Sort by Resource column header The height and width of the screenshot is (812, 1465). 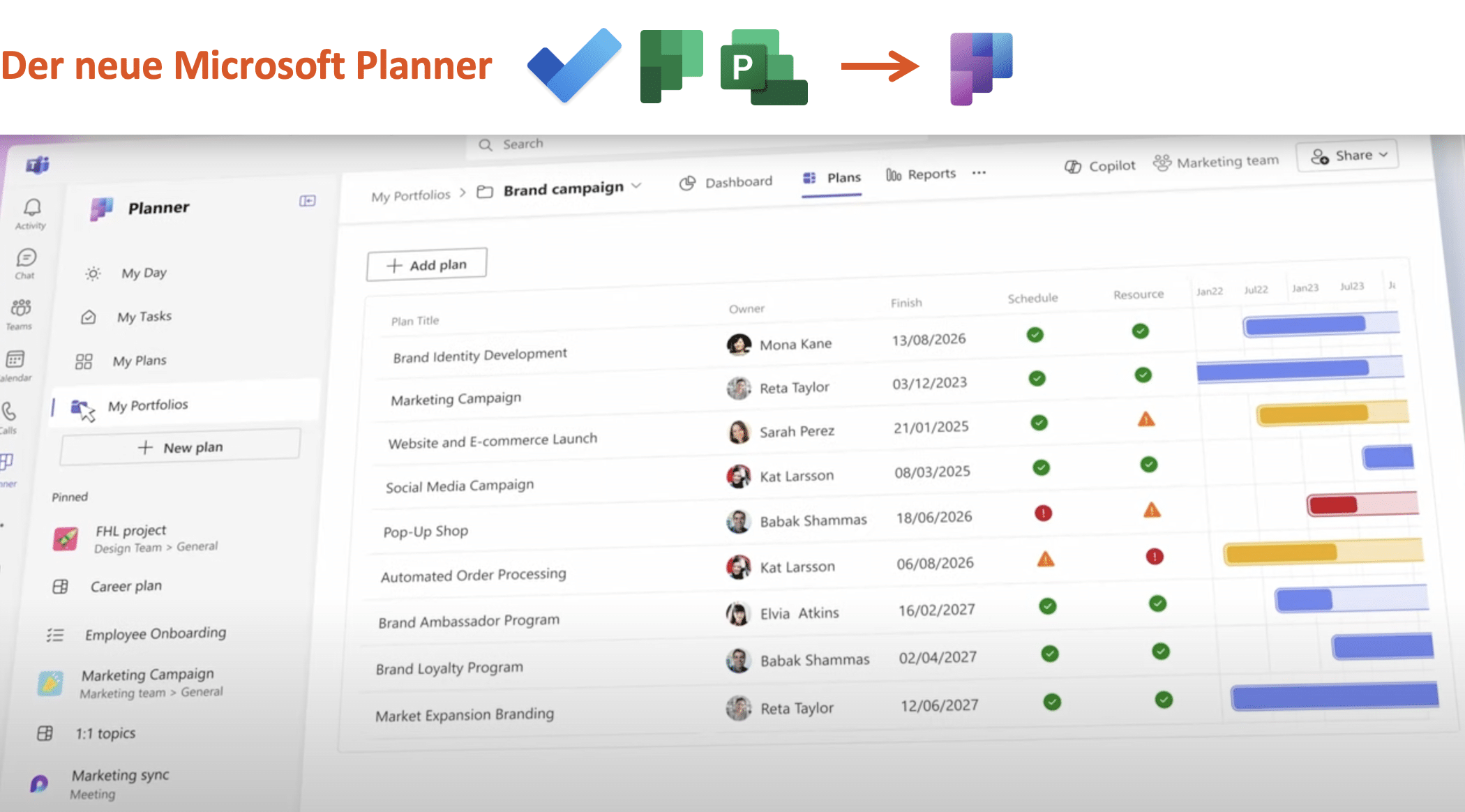(1139, 294)
